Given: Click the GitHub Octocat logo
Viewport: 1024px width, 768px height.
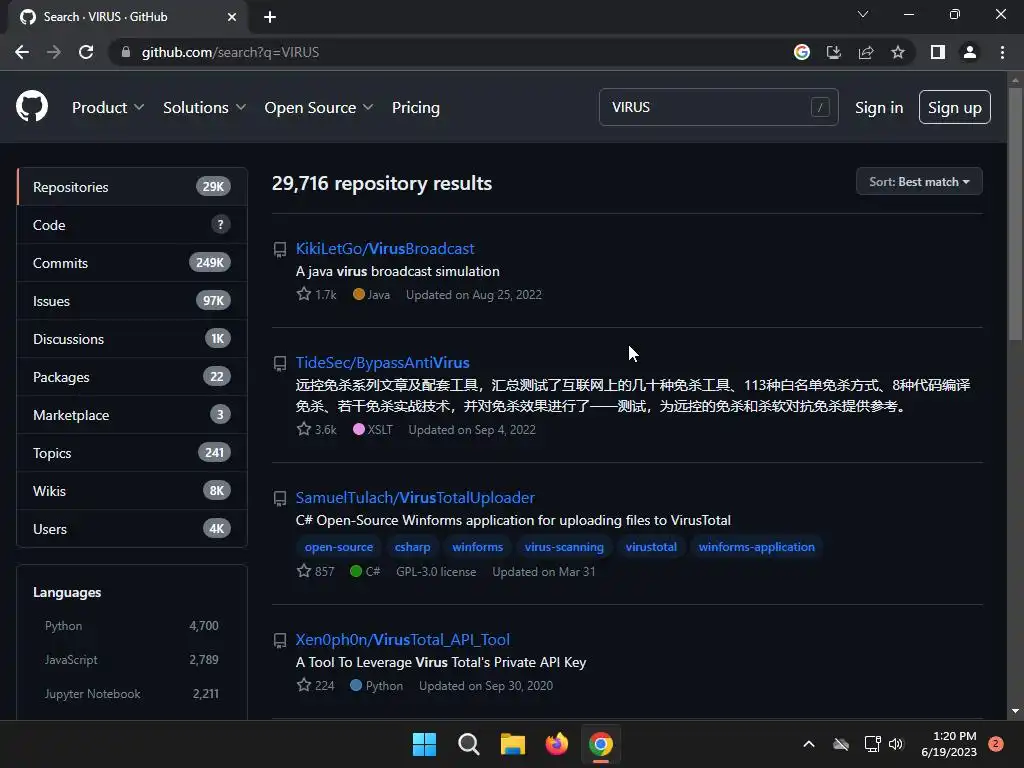Looking at the screenshot, I should (x=32, y=106).
